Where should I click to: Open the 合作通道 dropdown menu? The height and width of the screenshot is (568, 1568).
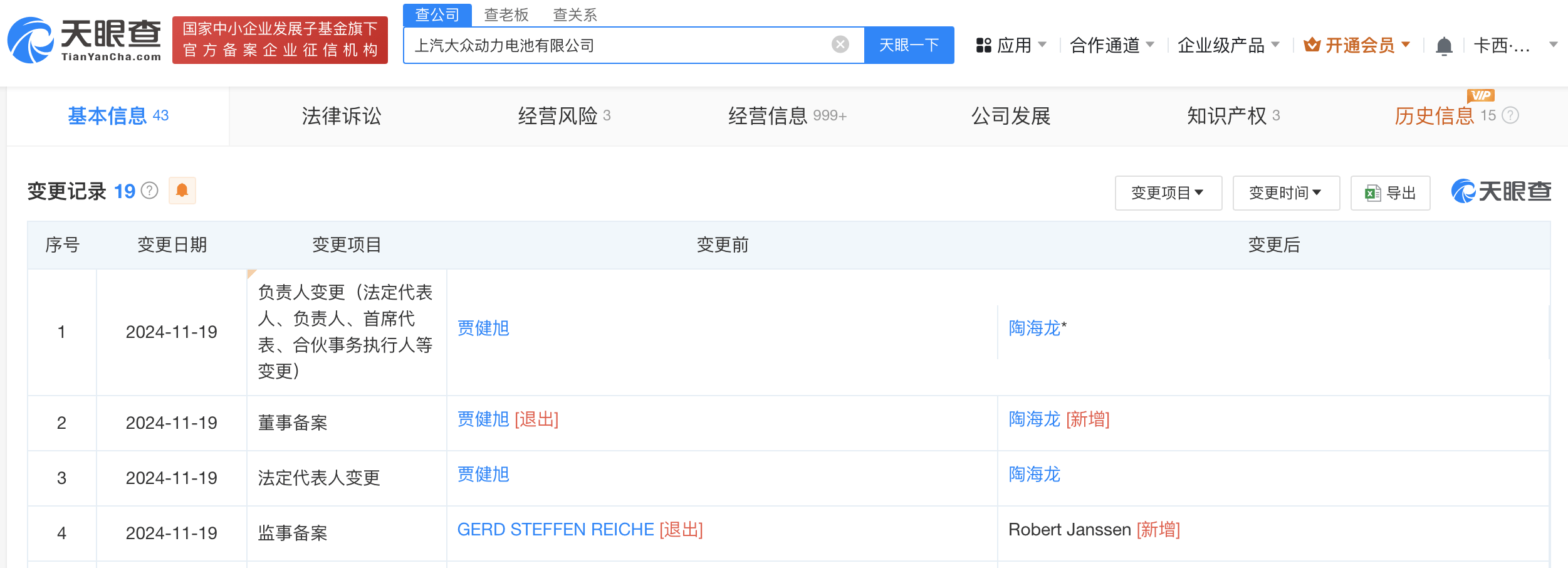click(x=1112, y=45)
